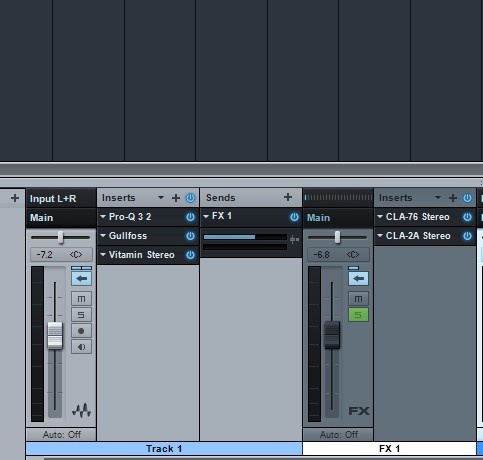Click FX 1 channel pan slider
The width and height of the screenshot is (483, 460).
point(337,237)
